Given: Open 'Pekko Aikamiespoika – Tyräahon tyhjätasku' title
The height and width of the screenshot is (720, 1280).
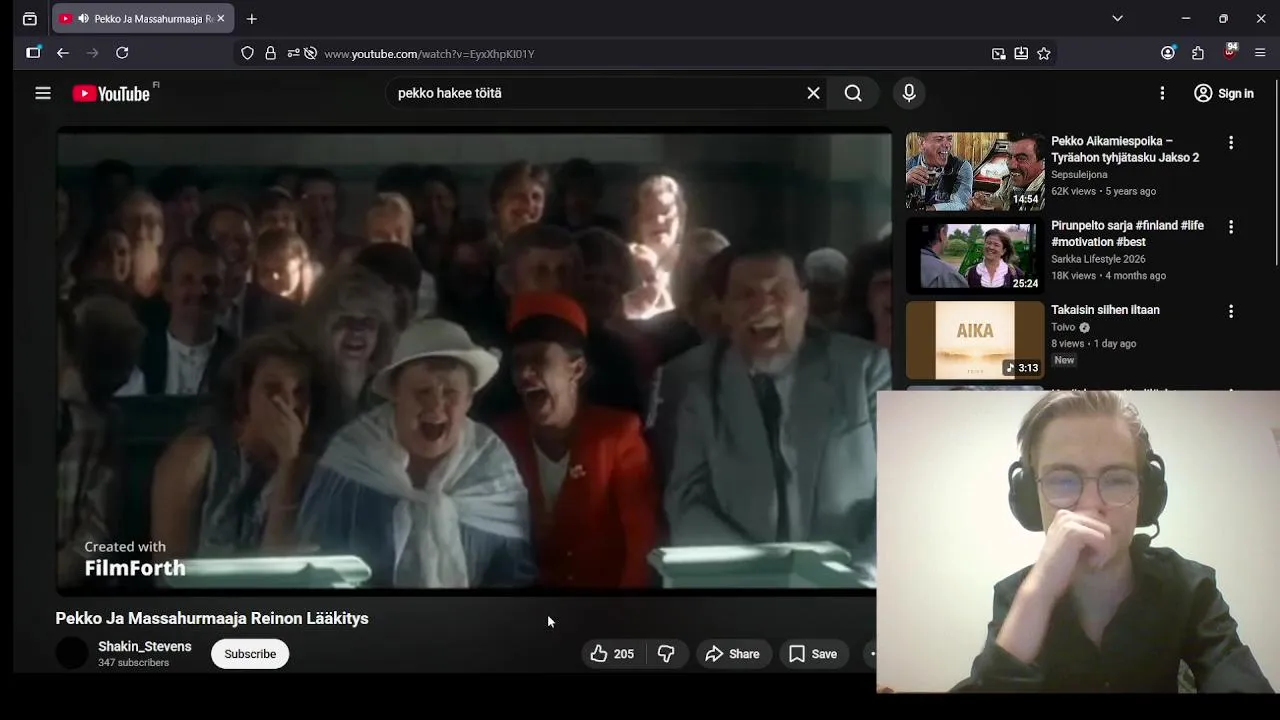Looking at the screenshot, I should tap(1125, 149).
